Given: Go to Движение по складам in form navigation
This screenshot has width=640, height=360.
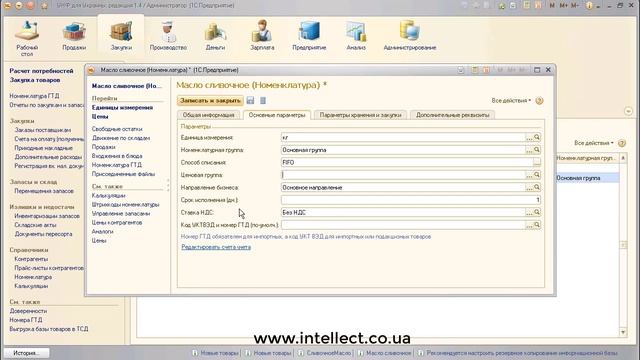Looking at the screenshot, I should 121,138.
